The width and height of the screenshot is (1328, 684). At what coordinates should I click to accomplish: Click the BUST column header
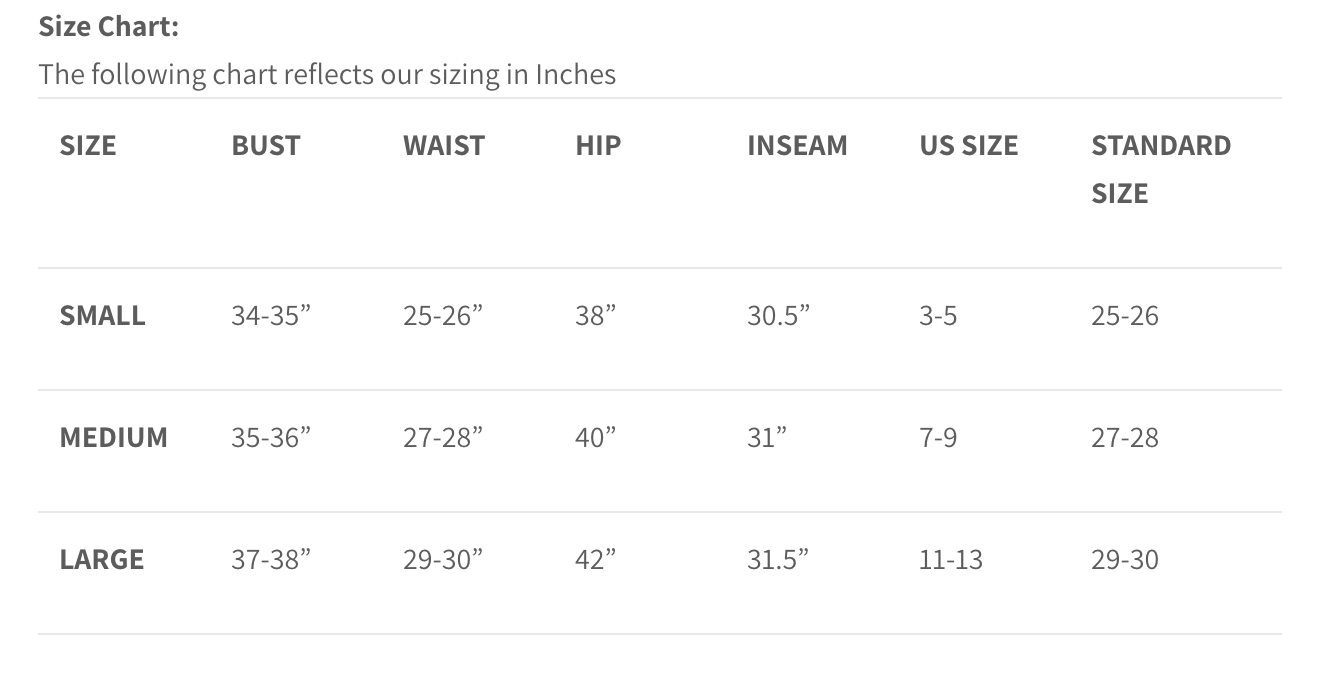266,146
